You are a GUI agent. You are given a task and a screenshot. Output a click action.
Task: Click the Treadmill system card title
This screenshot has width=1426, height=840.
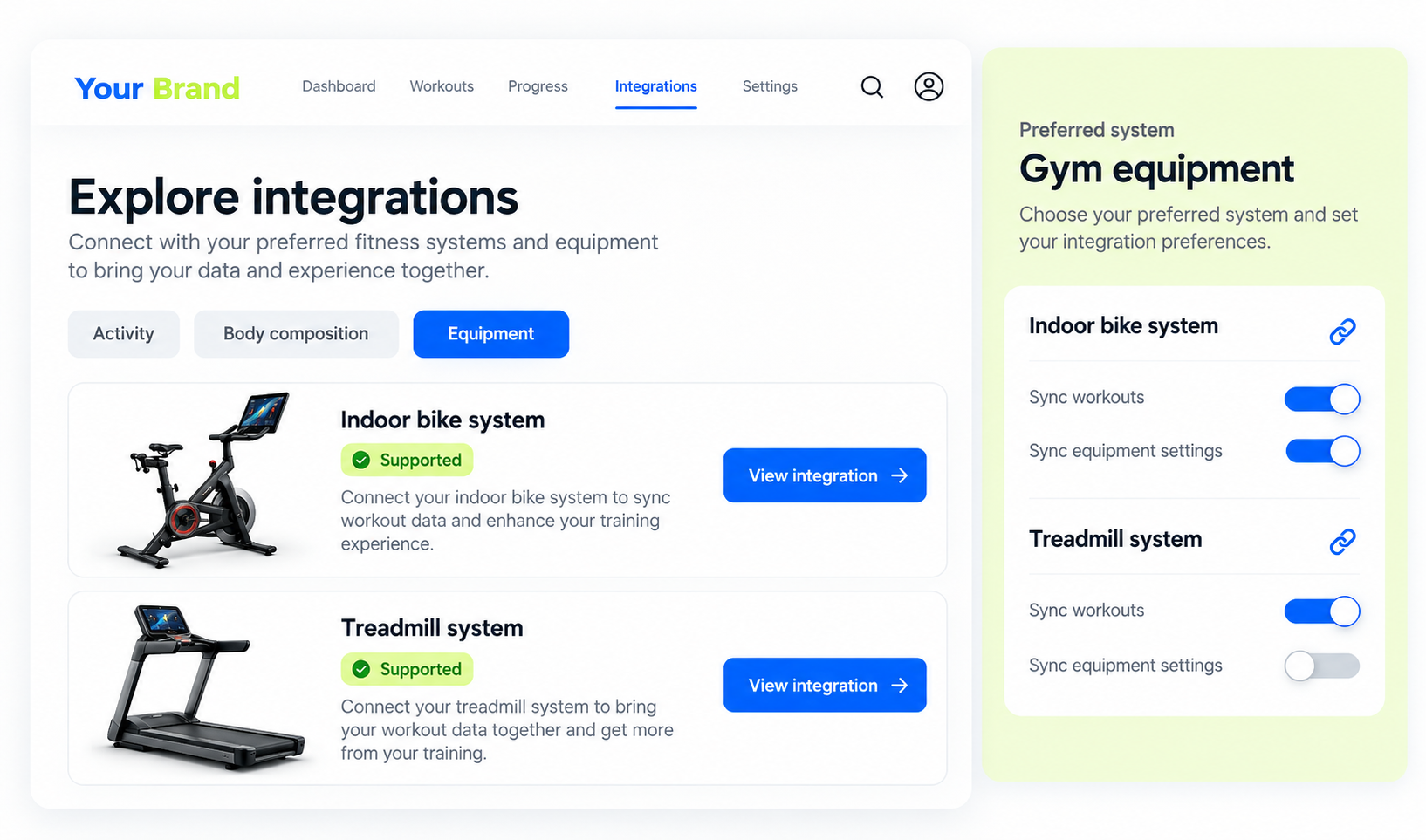point(432,628)
